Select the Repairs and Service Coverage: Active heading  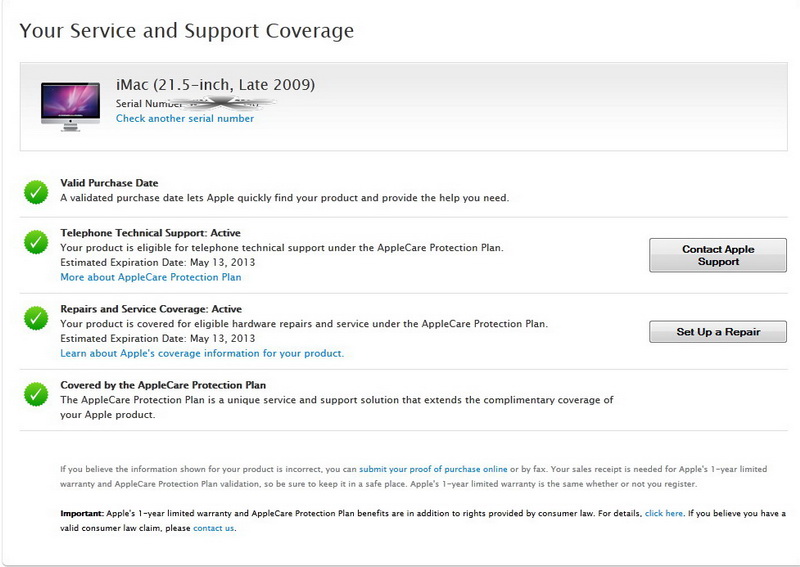click(151, 309)
